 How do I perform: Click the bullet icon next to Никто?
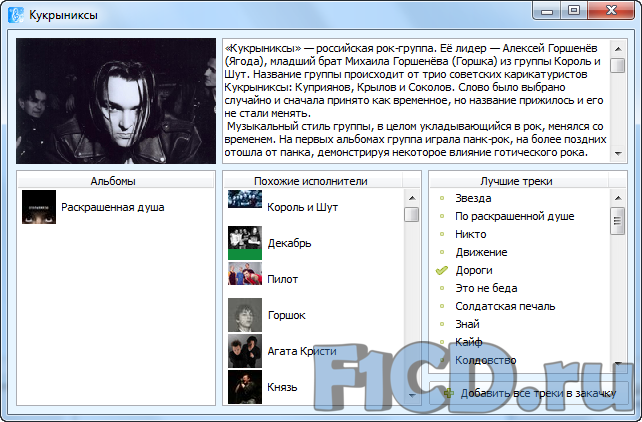(442, 234)
